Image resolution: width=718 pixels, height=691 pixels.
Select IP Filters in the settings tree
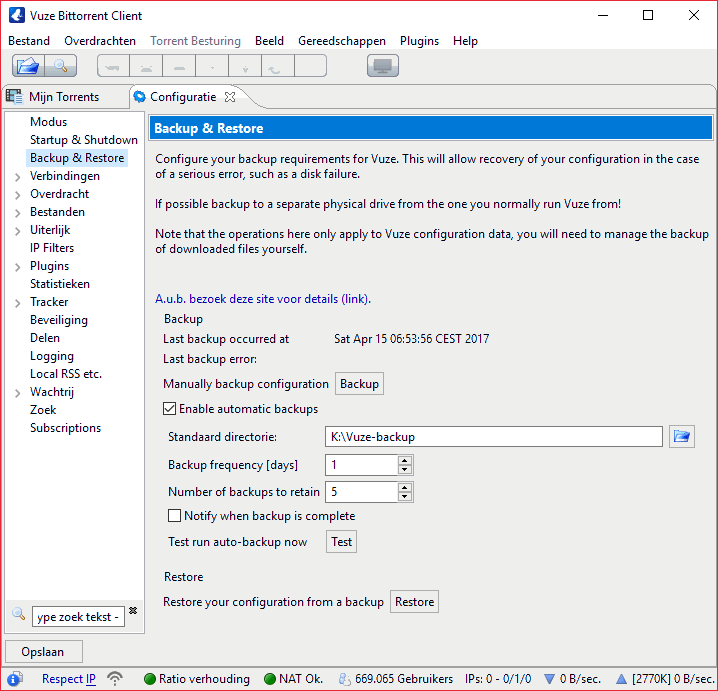tap(52, 248)
